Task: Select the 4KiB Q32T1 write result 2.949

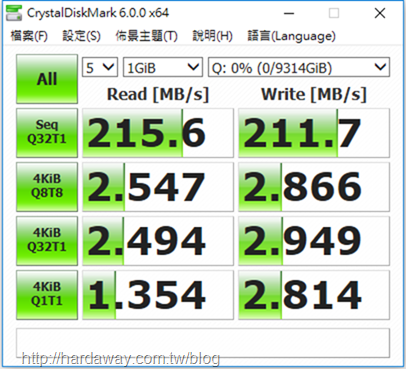Action: [314, 241]
